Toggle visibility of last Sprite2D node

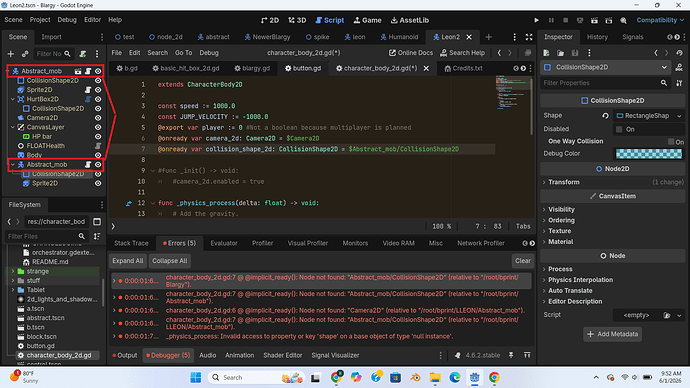(98, 183)
